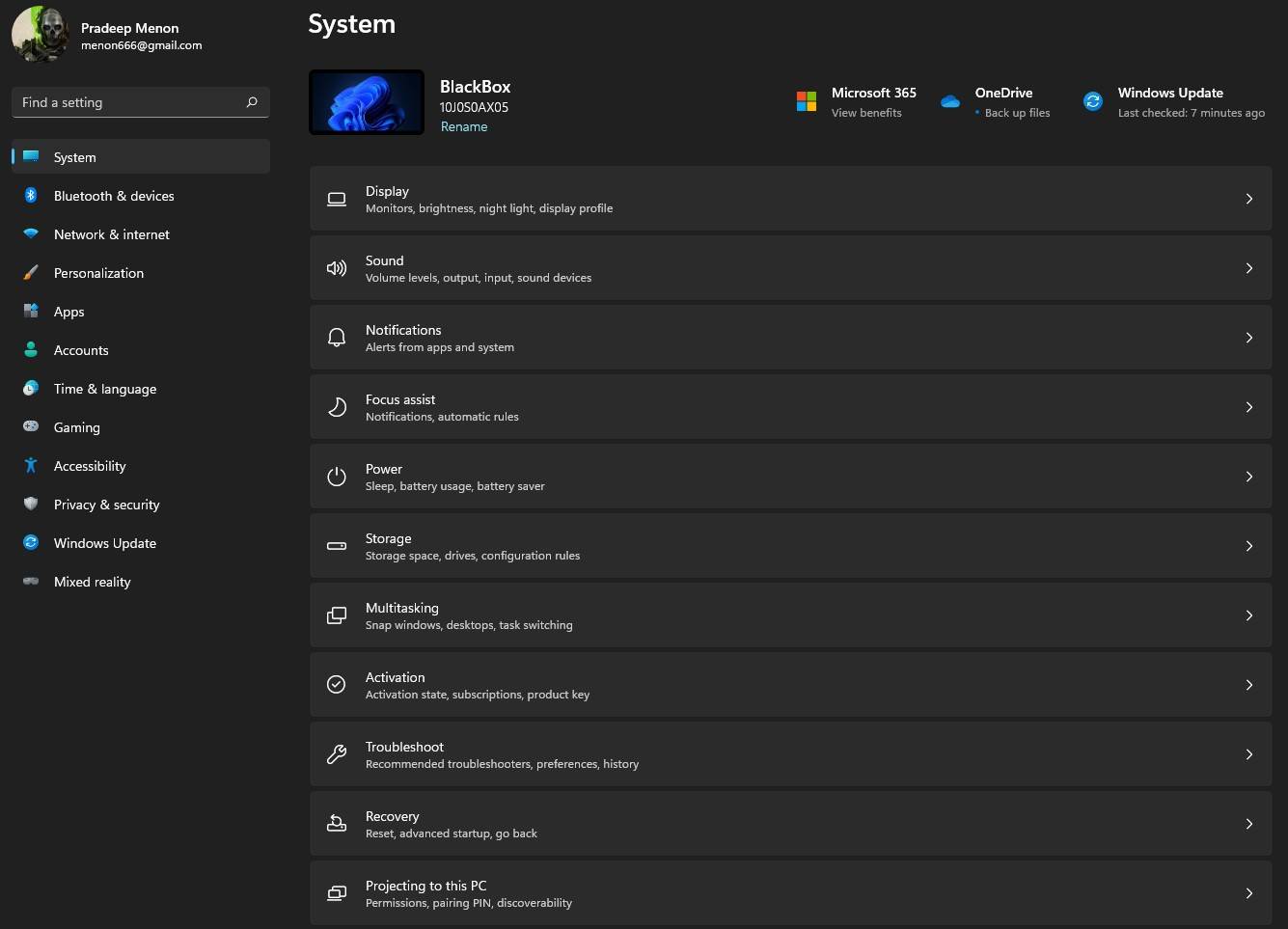Click the Activation checkmark icon

coord(337,685)
